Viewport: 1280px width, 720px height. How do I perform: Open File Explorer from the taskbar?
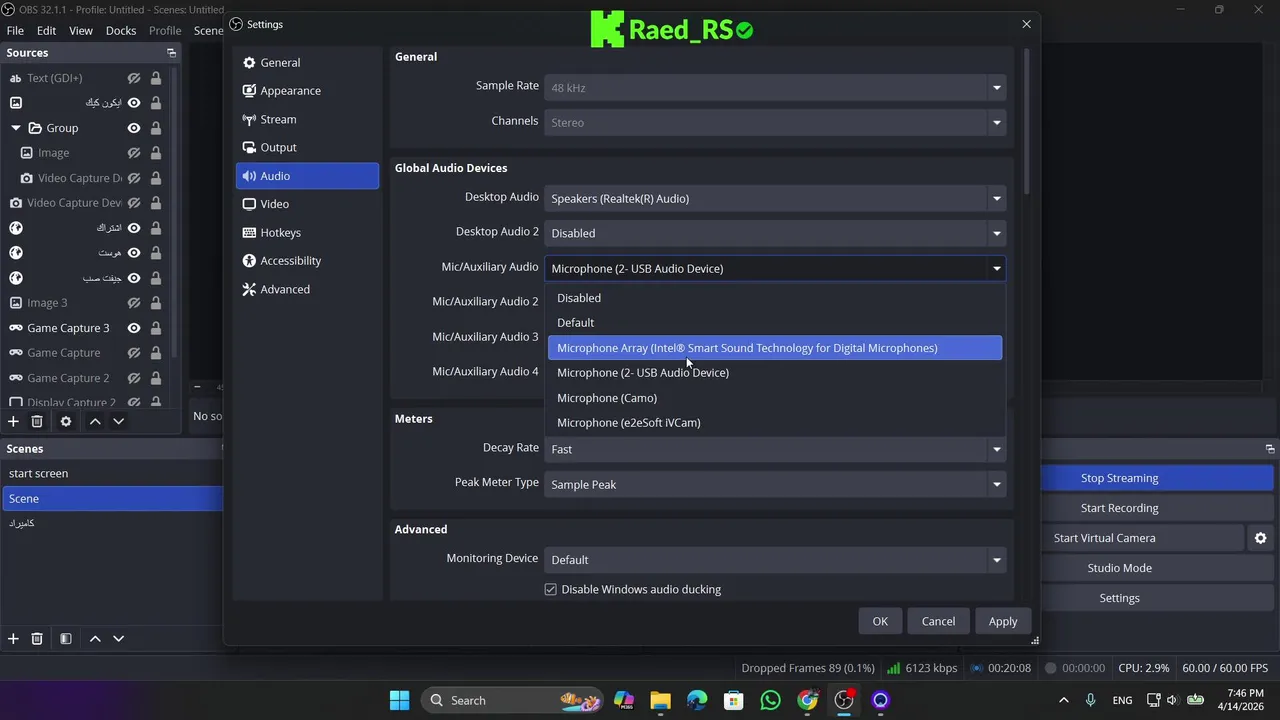[660, 700]
